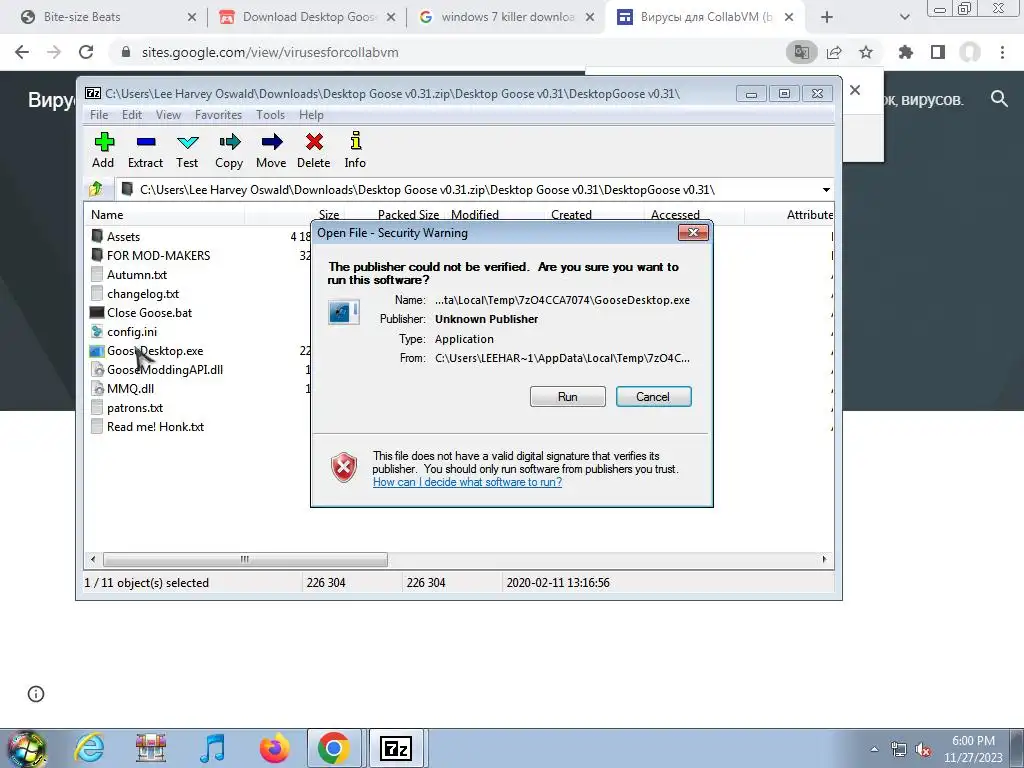Select patrons.txt file

127,408
